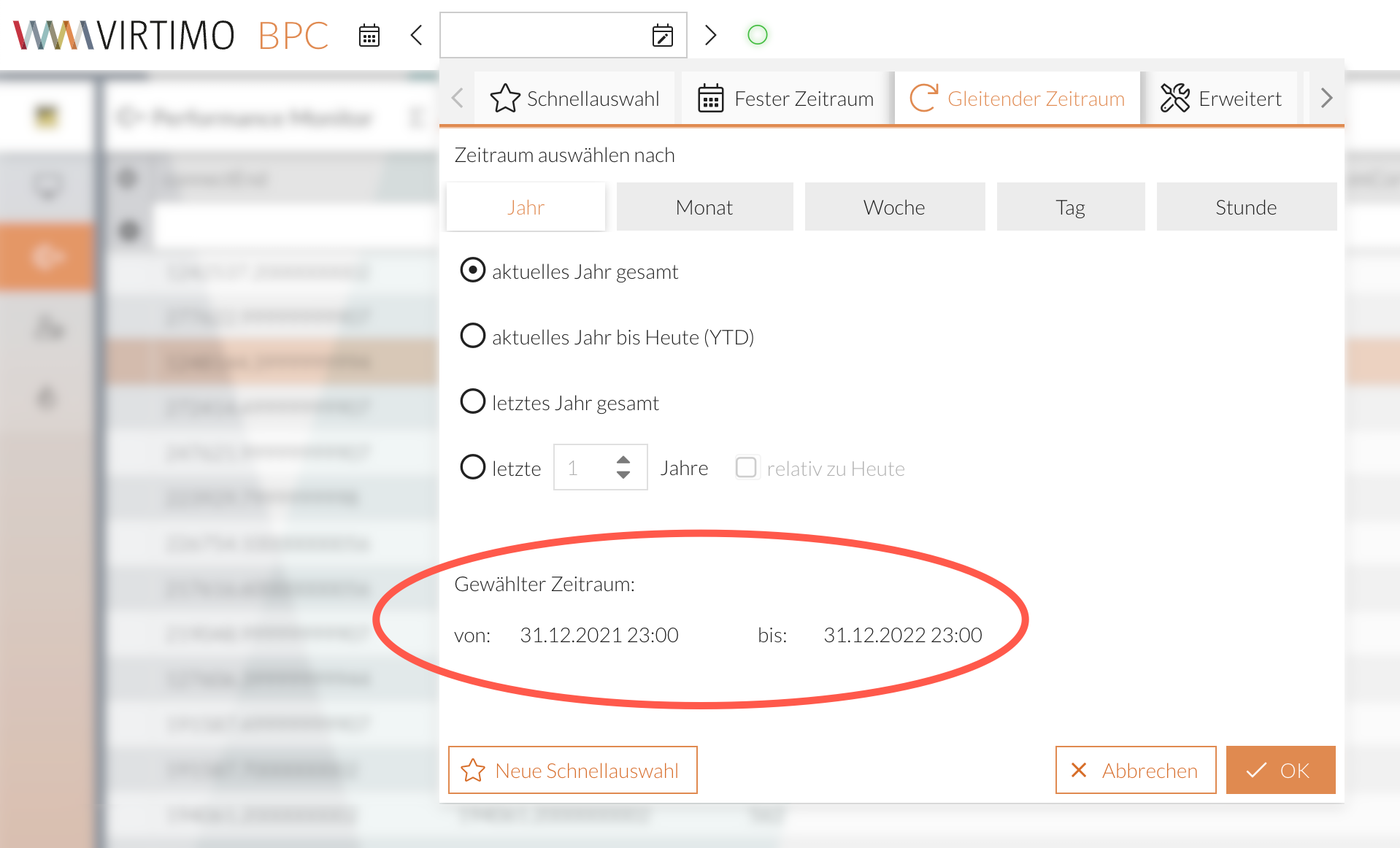Go to previous time period arrow
This screenshot has width=1400, height=848.
pos(417,35)
